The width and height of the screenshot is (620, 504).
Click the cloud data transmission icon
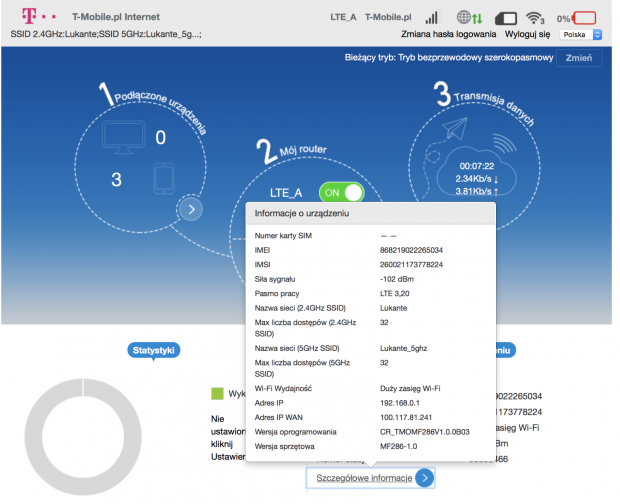click(476, 174)
